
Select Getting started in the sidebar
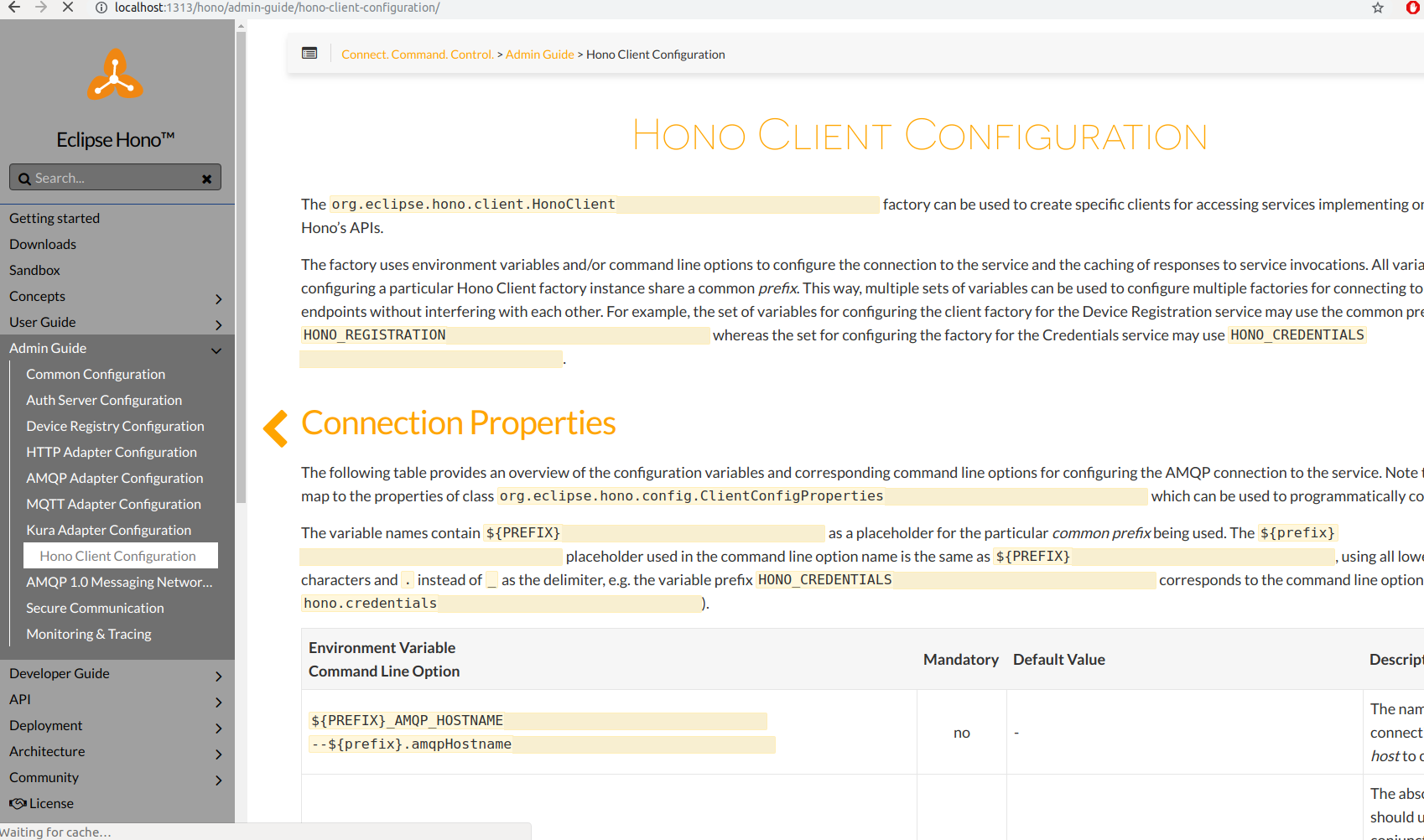(55, 218)
